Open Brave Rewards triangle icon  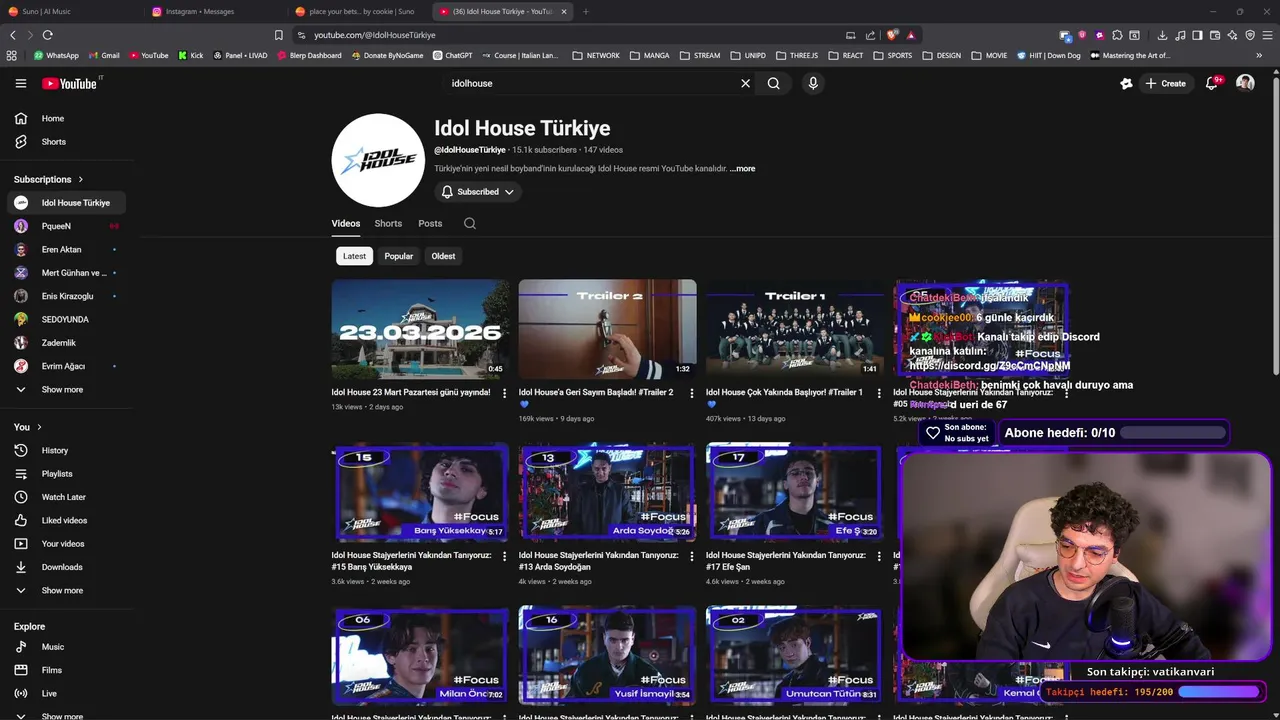(x=911, y=35)
